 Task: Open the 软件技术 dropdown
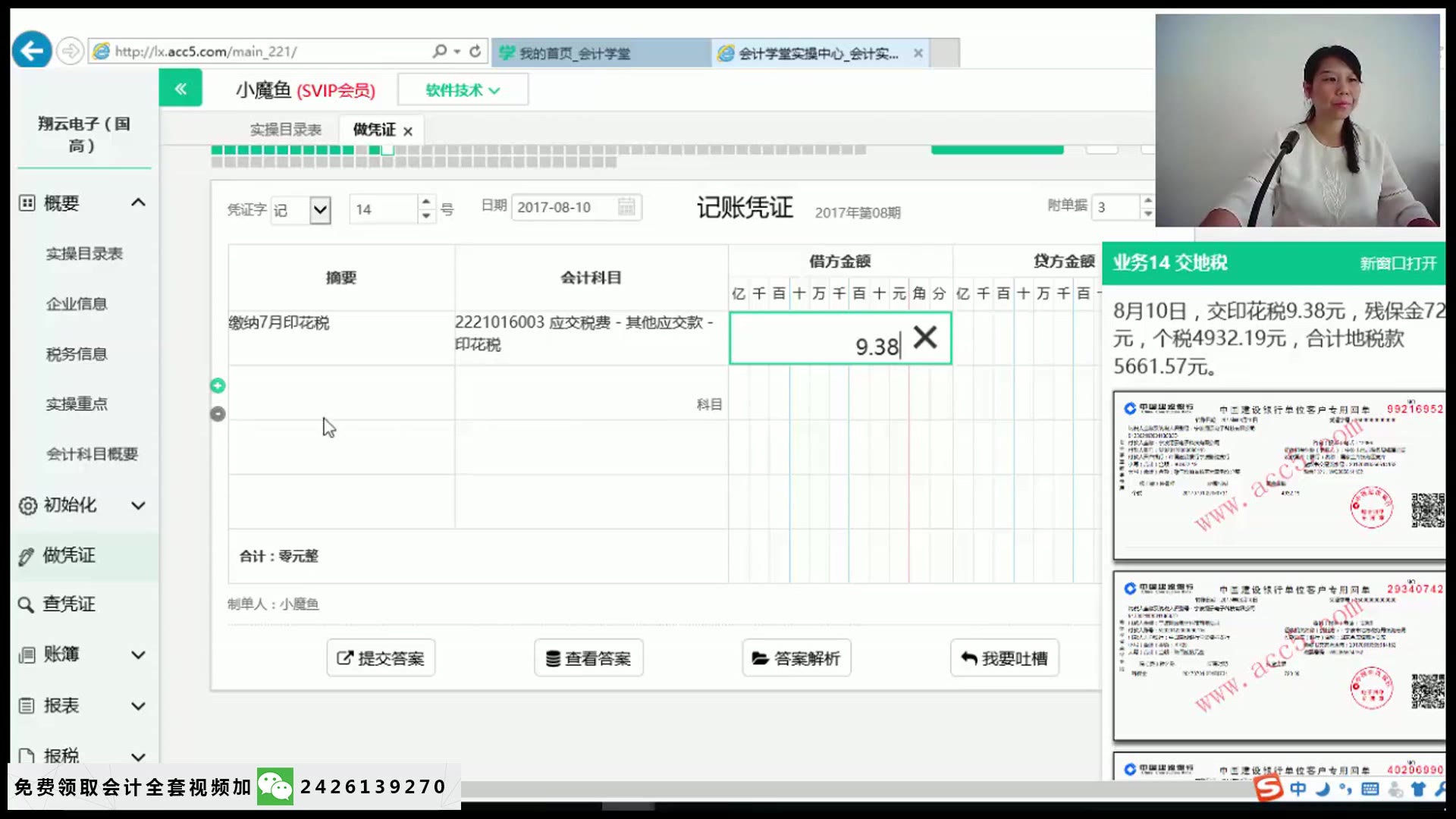coord(463,89)
